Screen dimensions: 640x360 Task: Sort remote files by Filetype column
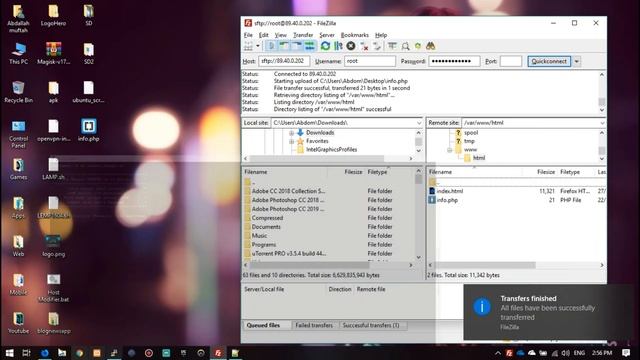(x=570, y=172)
